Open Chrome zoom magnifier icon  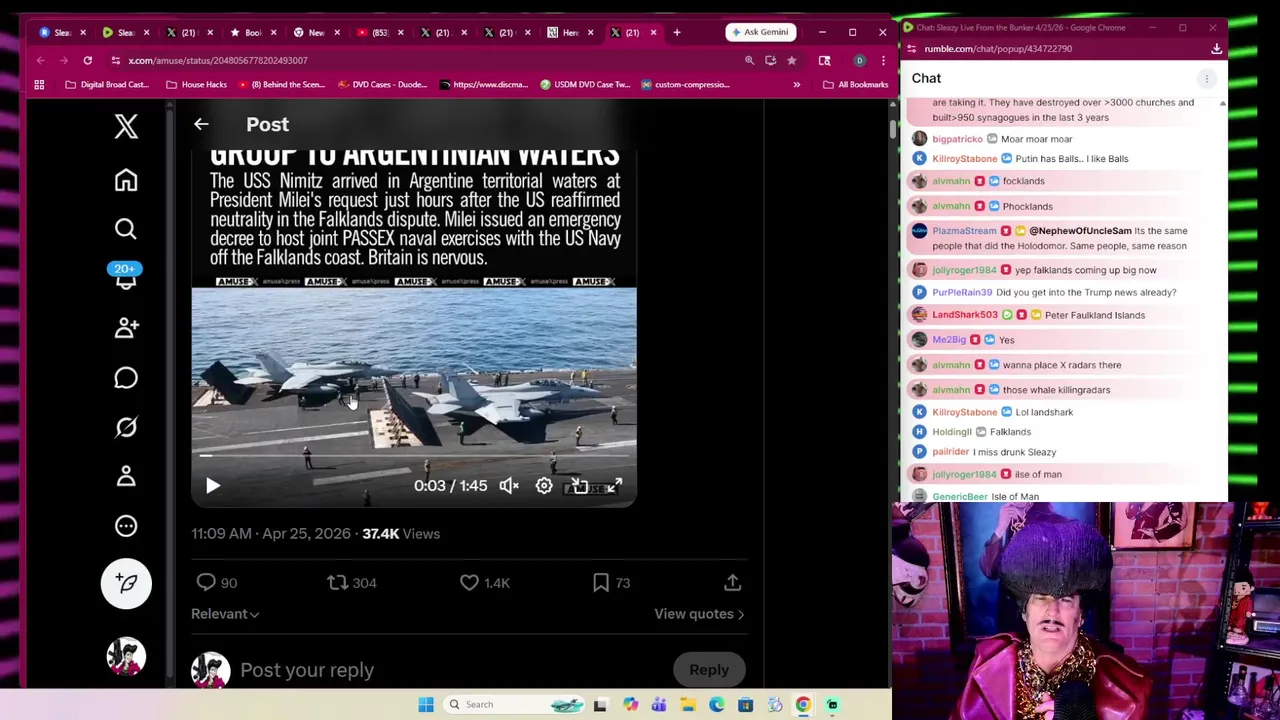coord(749,61)
